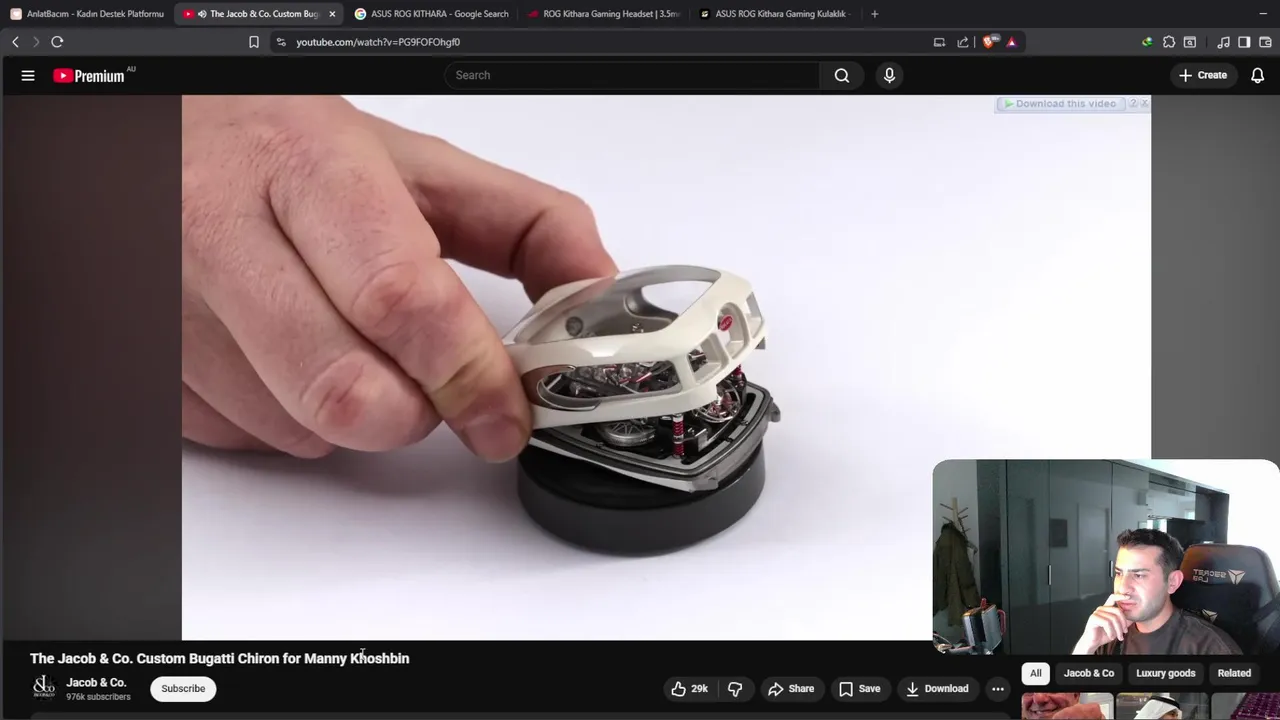Select the All filter chip
The width and height of the screenshot is (1280, 720).
tap(1036, 673)
